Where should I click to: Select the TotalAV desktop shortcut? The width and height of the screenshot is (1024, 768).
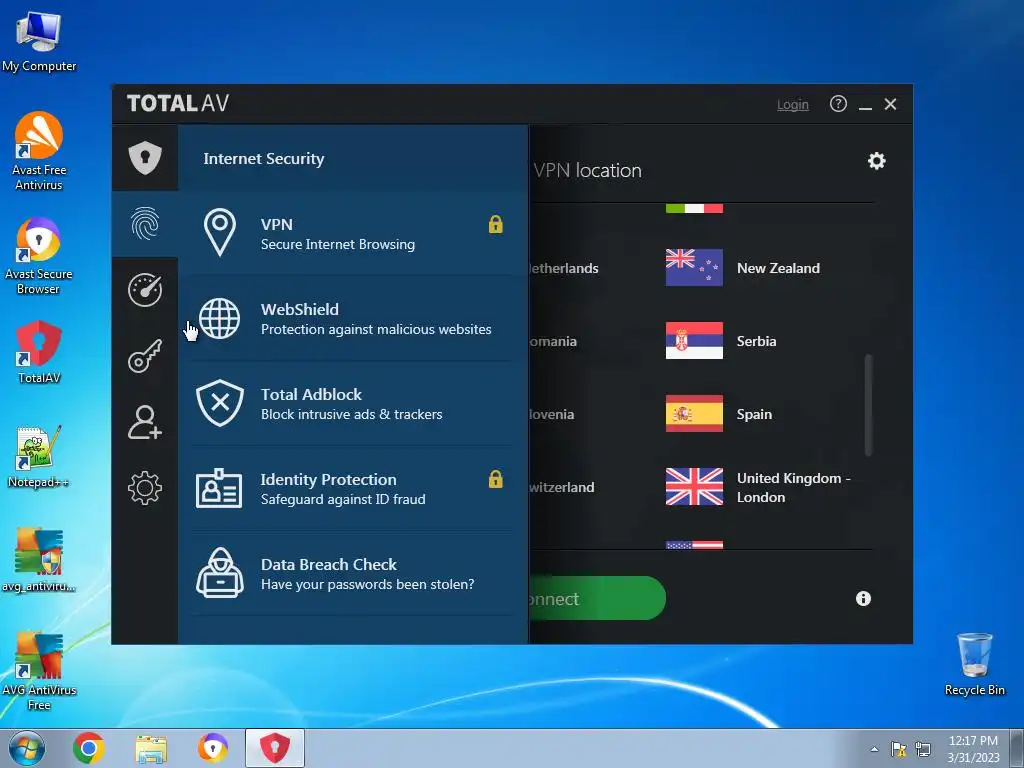click(x=39, y=352)
